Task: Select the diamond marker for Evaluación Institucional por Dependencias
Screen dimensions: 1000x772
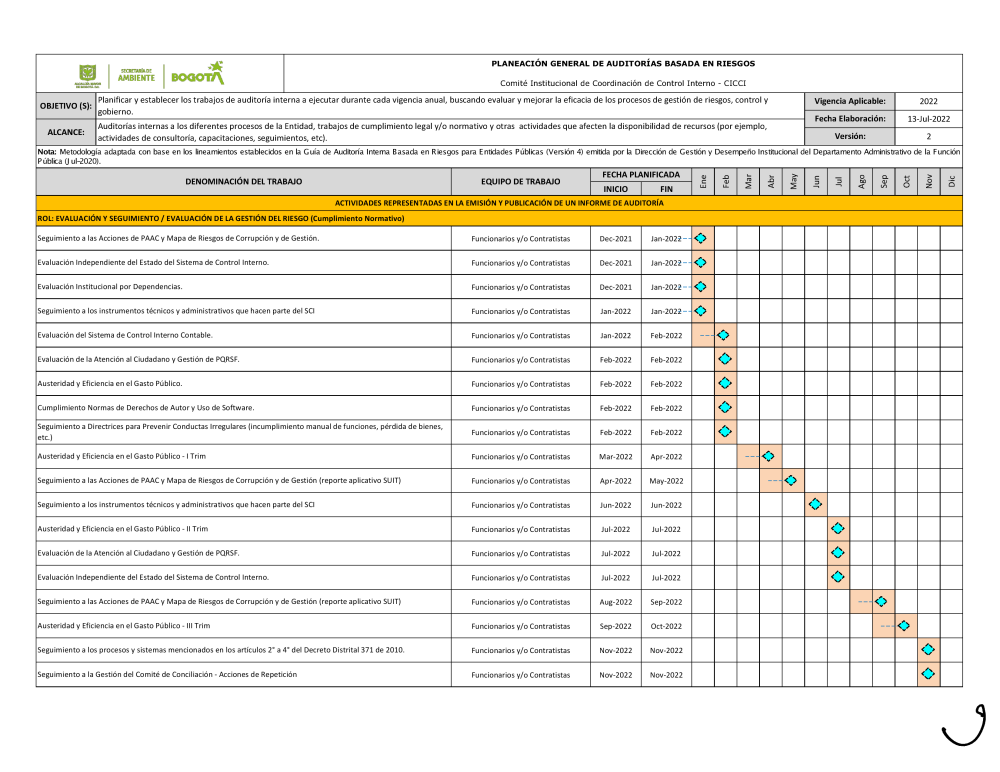Action: [x=701, y=287]
